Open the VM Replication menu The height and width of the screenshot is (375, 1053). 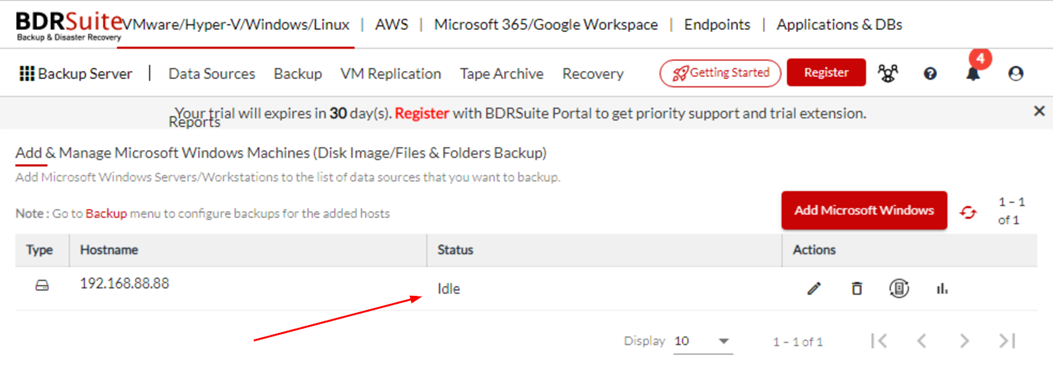(391, 73)
